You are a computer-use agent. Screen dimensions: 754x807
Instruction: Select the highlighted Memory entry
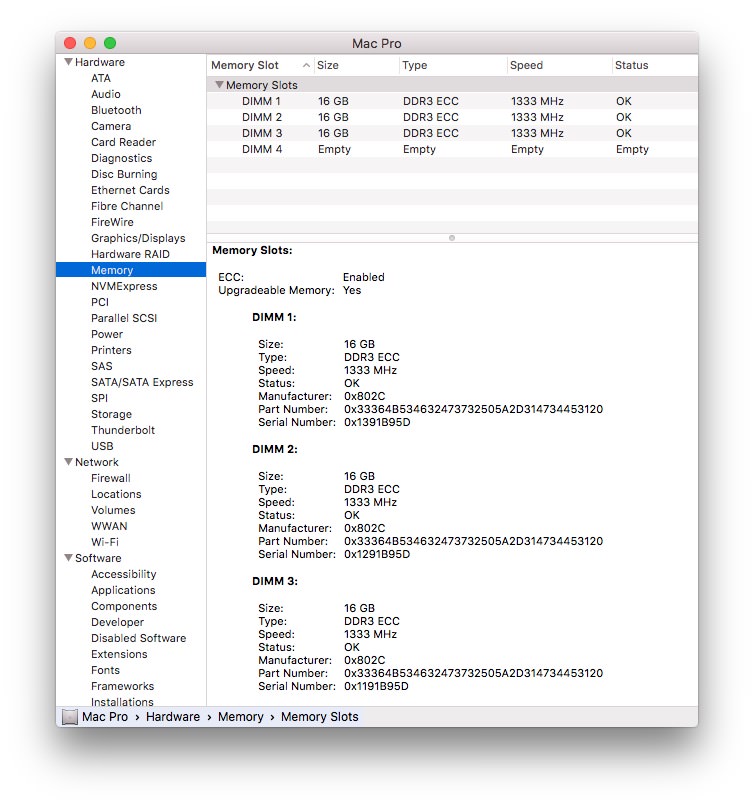point(131,270)
